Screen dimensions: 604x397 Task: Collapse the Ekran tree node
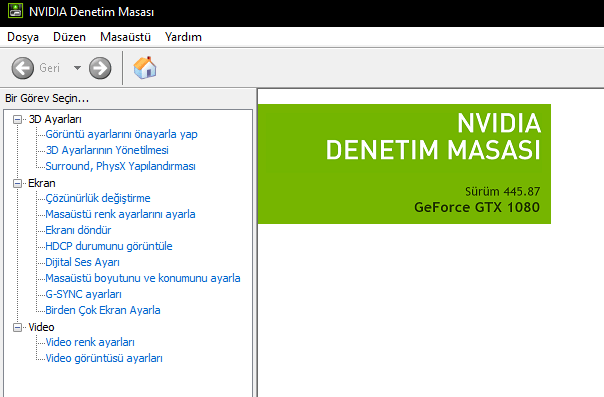[17, 183]
